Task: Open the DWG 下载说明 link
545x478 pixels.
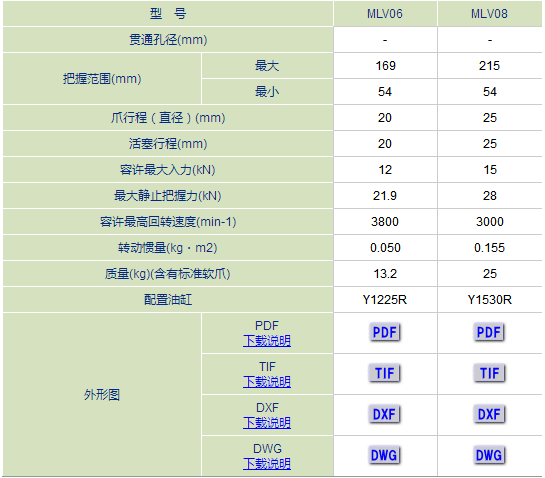Action: coord(267,464)
